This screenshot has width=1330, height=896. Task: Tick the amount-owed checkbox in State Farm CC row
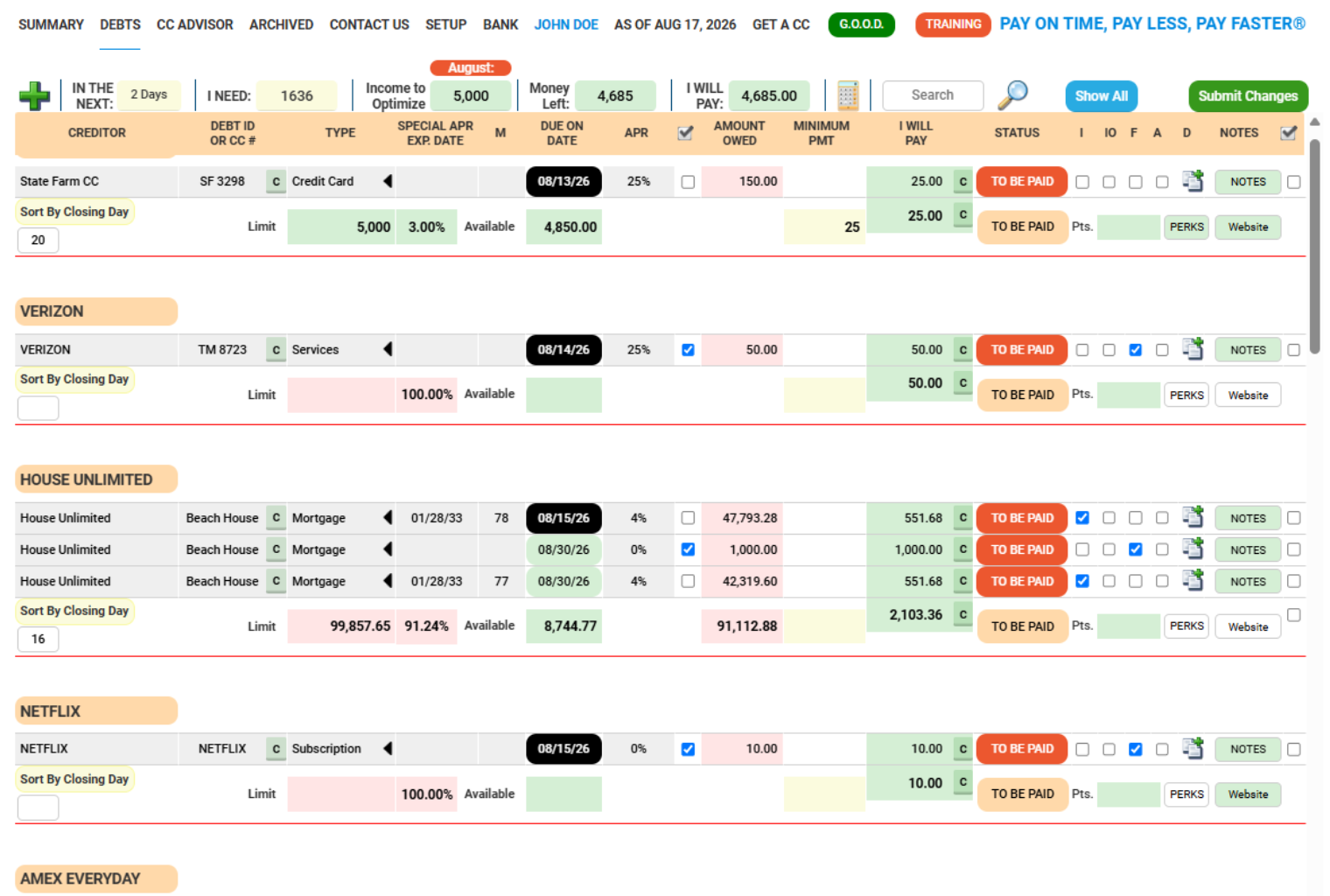coord(688,182)
